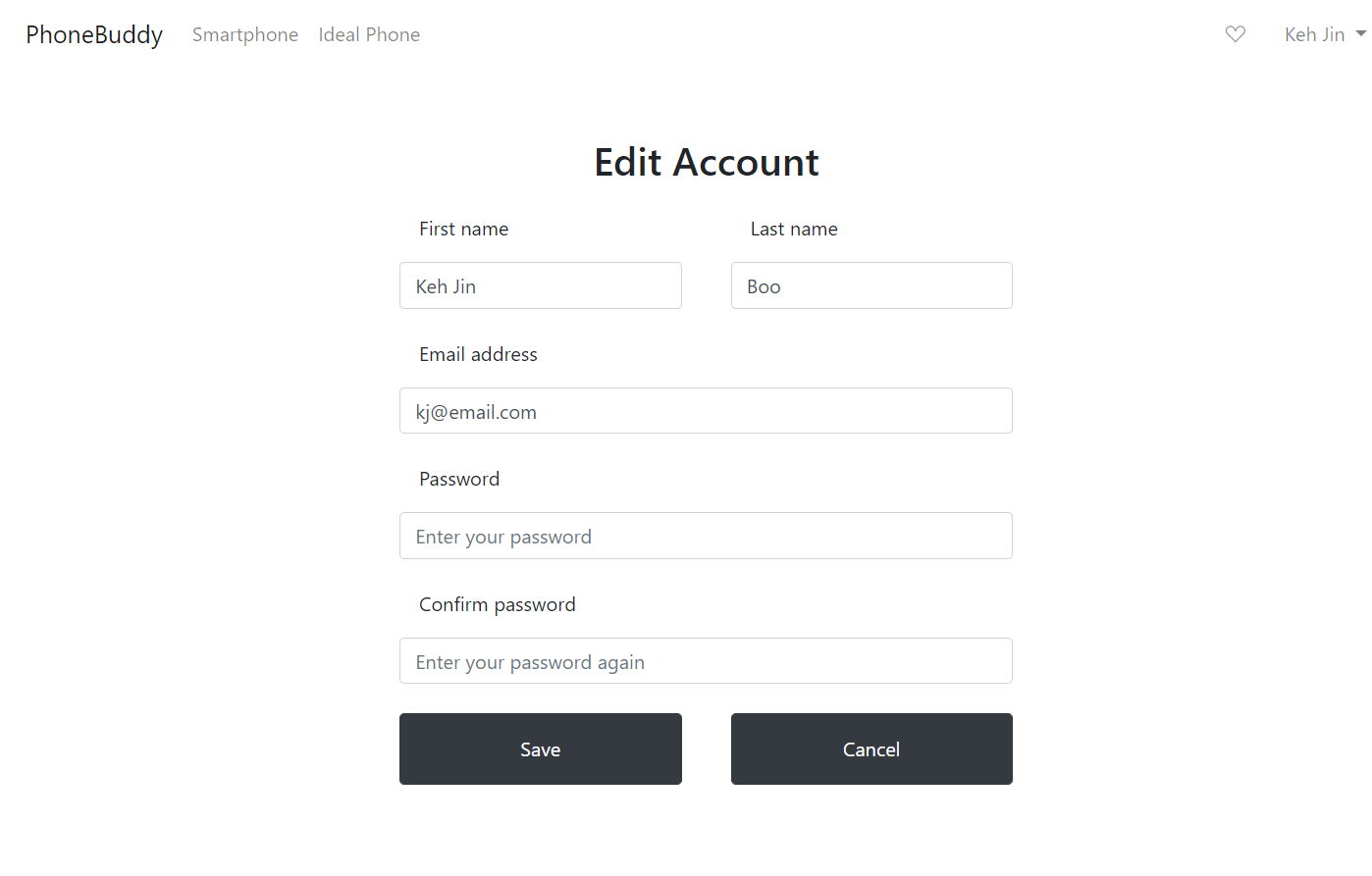Screen dimensions: 1372x876
Task: Open the Smartphone nav item
Action: (245, 34)
